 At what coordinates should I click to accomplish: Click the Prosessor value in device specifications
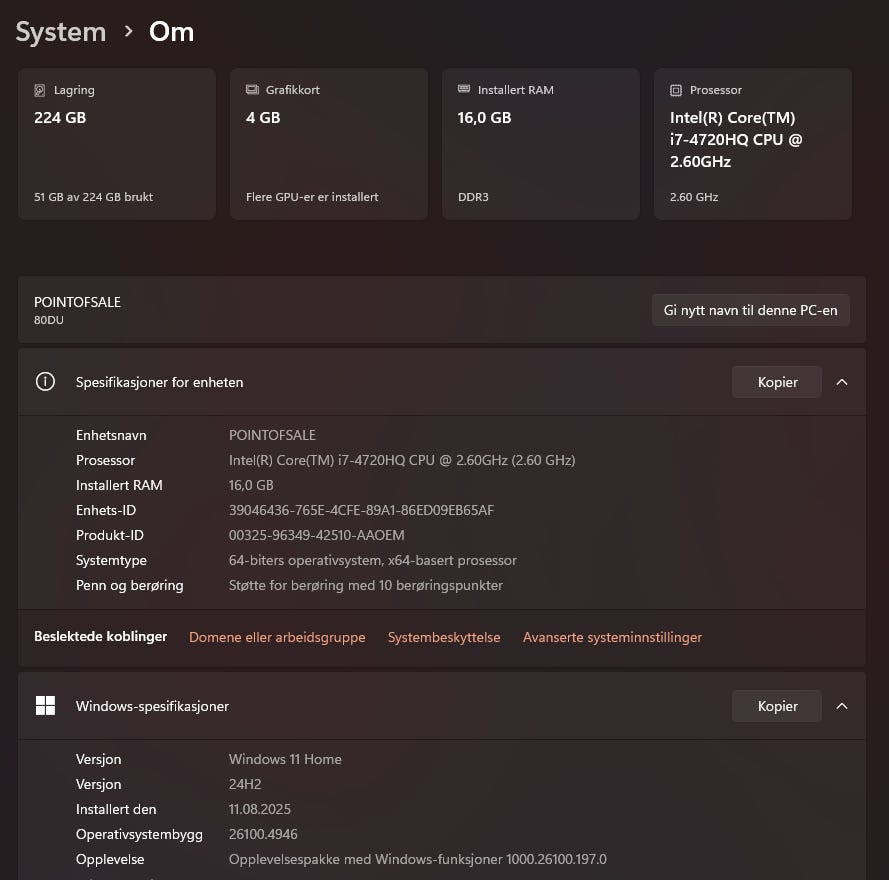point(402,460)
